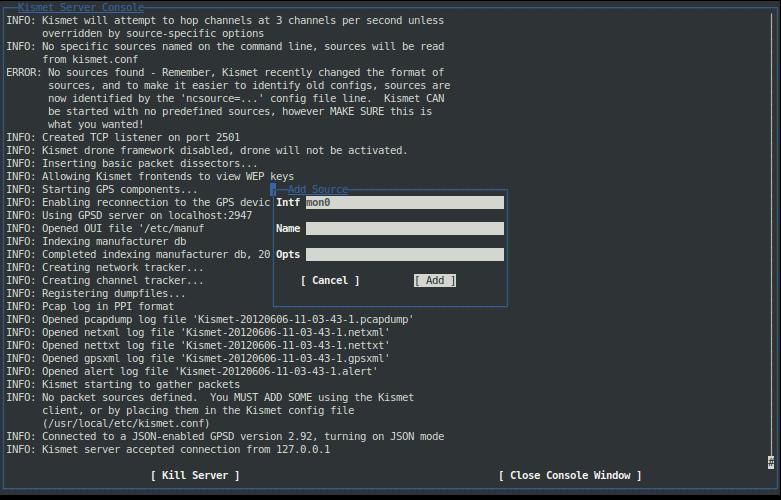
Task: Confirm with the highlighted Add button
Action: 434,280
